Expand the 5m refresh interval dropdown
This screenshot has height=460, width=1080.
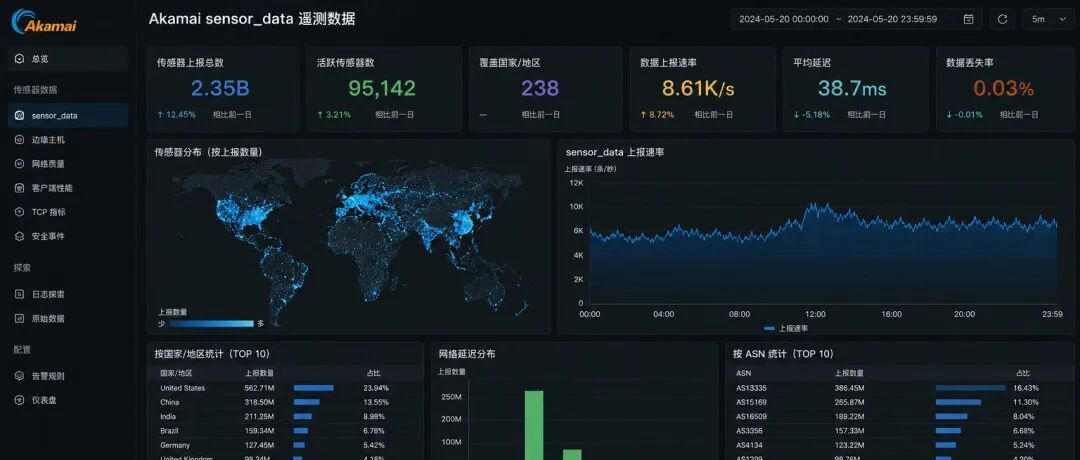coord(1047,19)
